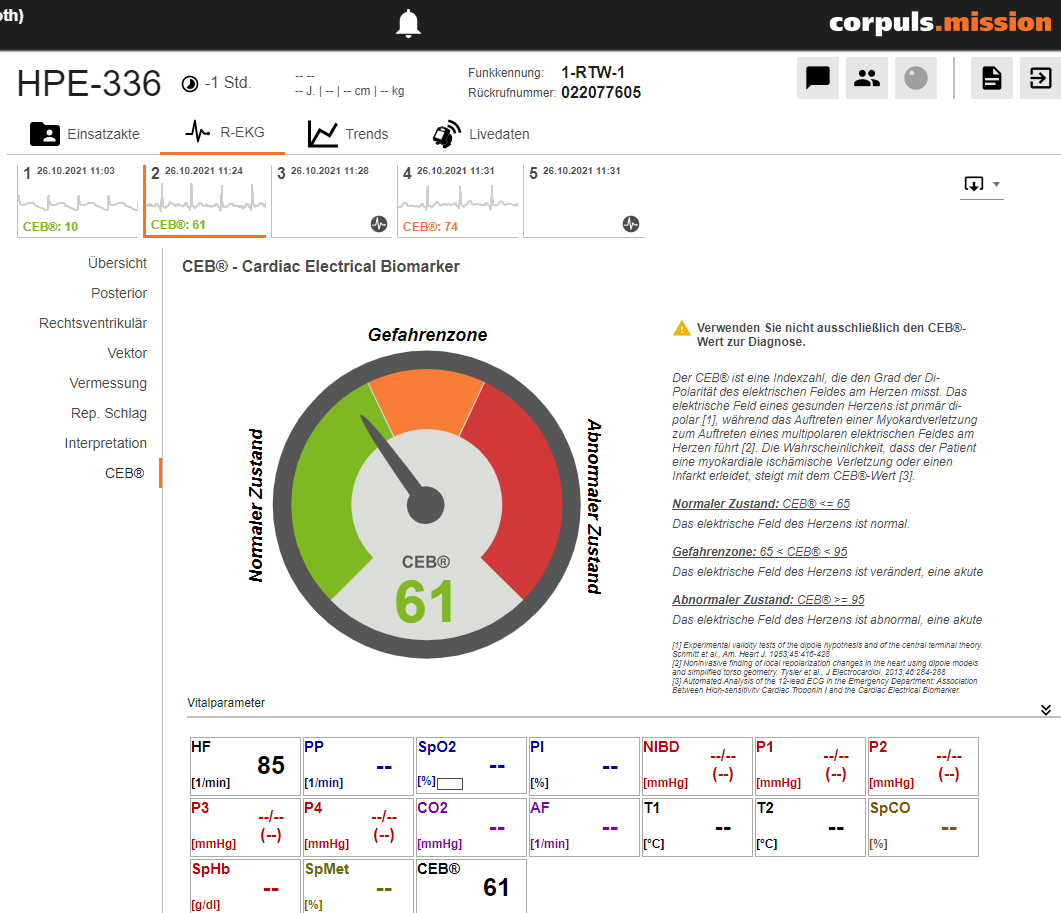Click the Einsatzakte folder icon

coord(45,134)
